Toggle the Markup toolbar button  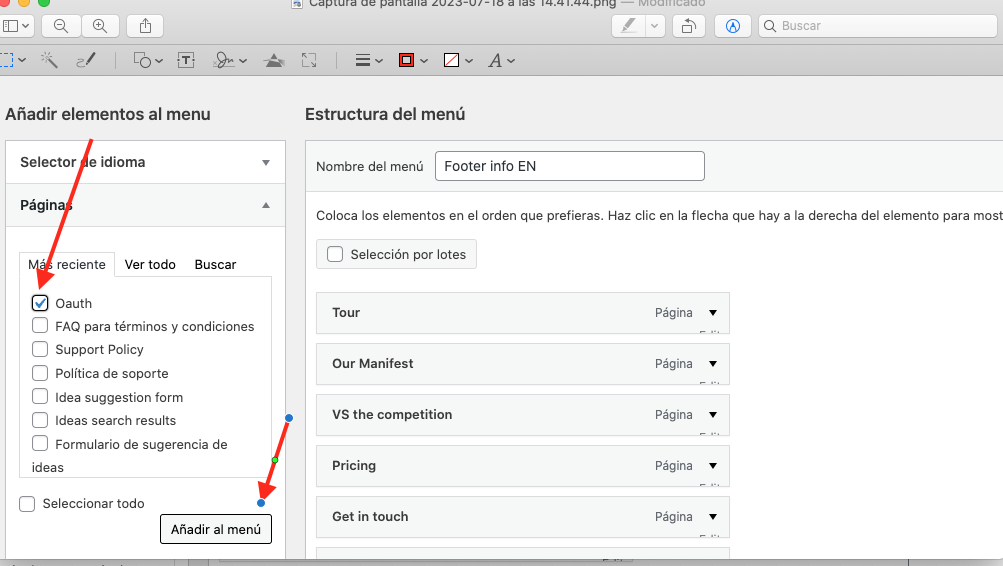[733, 26]
